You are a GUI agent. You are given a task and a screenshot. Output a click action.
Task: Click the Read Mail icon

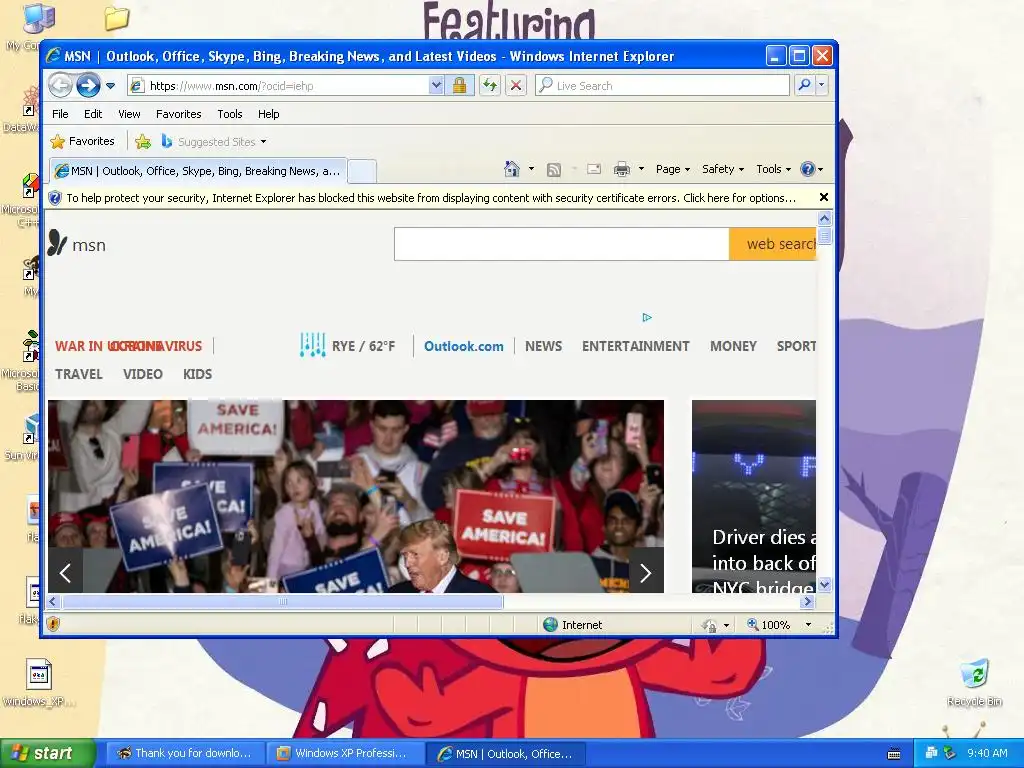(594, 169)
